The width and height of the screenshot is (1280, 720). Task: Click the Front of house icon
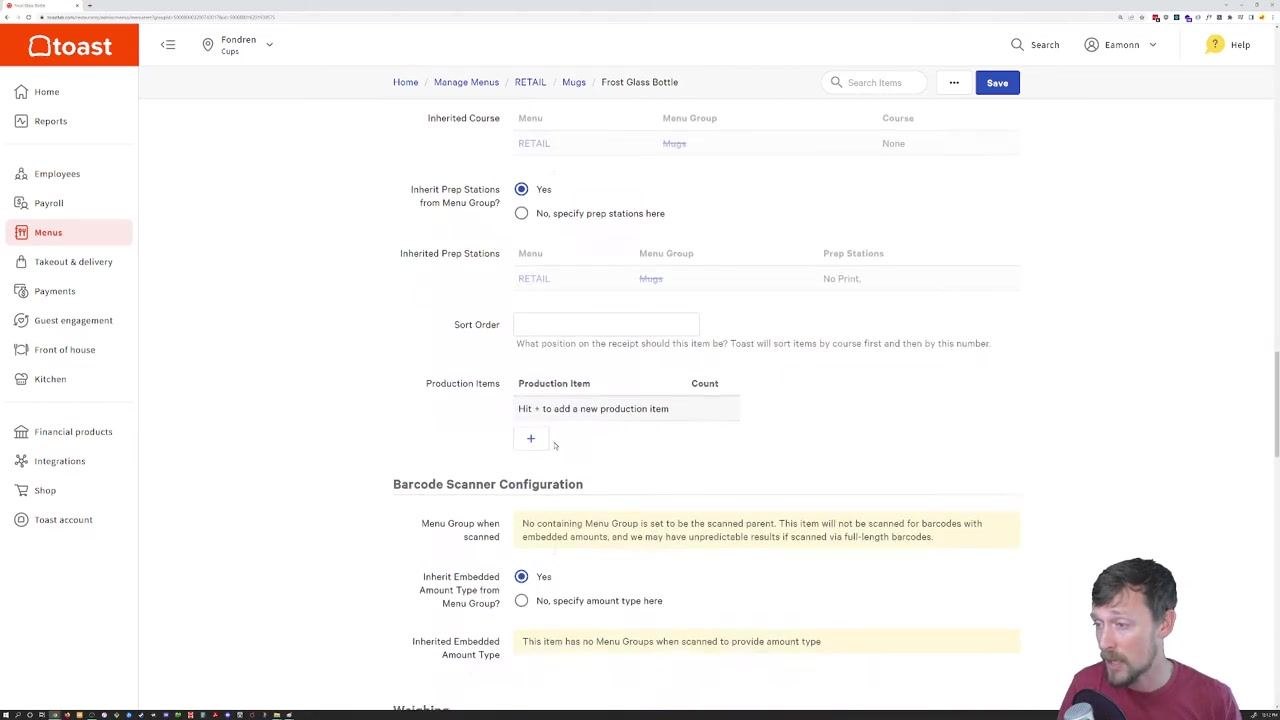point(21,350)
